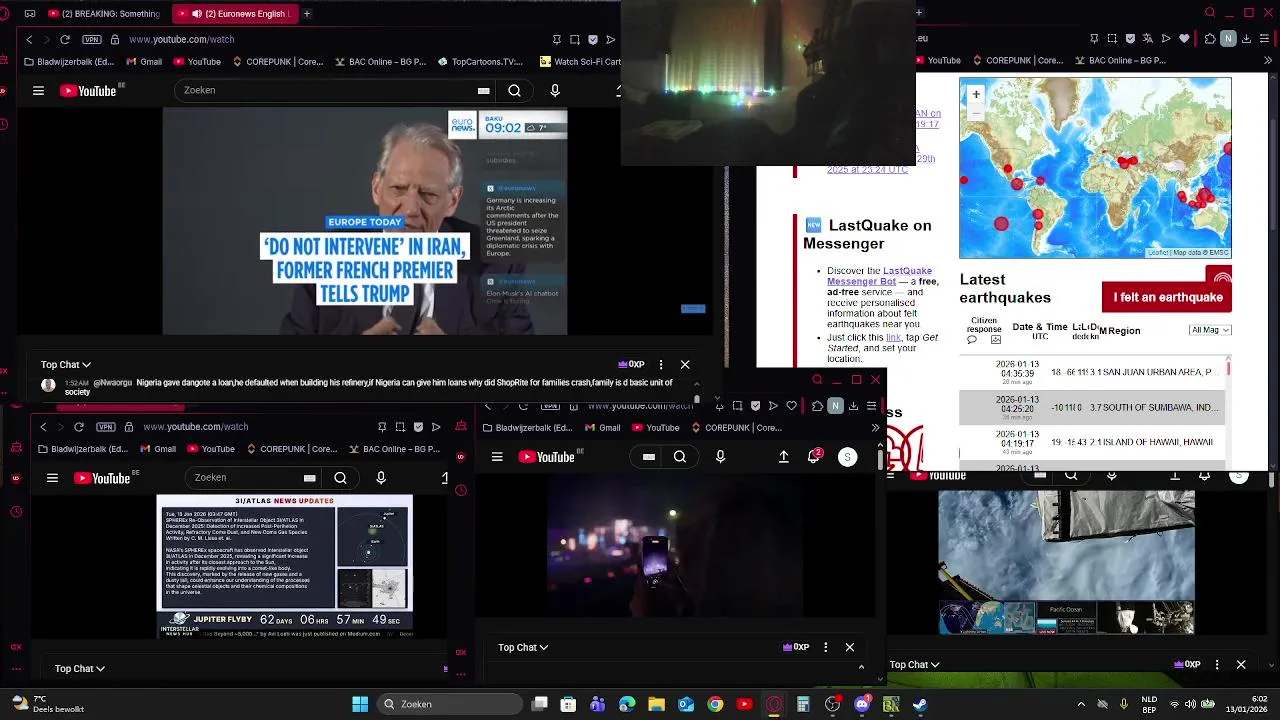Click the heart bookmark icon in earthquake window
Screen dimensions: 1280x720
[x=1185, y=39]
